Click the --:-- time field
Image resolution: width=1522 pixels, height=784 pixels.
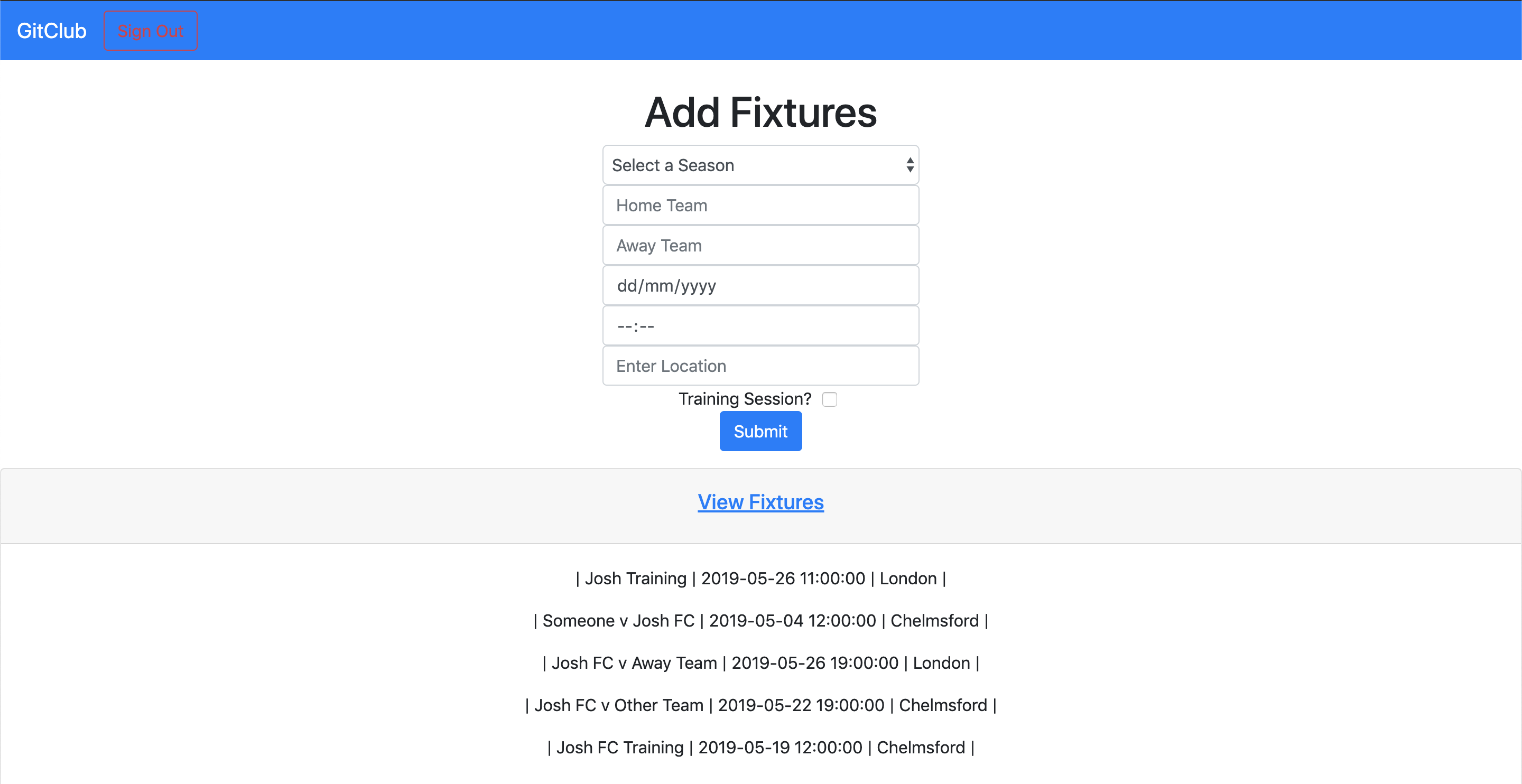pos(760,326)
